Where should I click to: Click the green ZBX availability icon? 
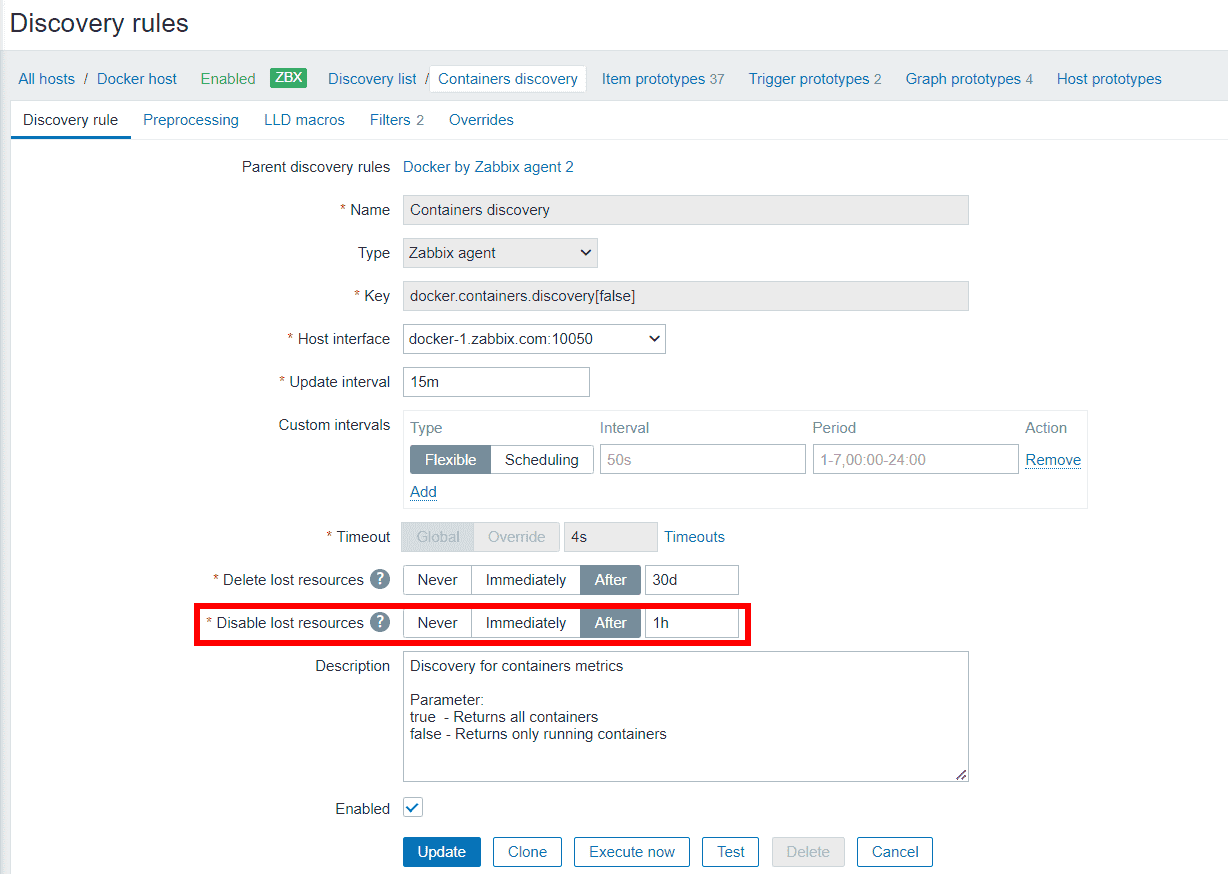(x=288, y=77)
